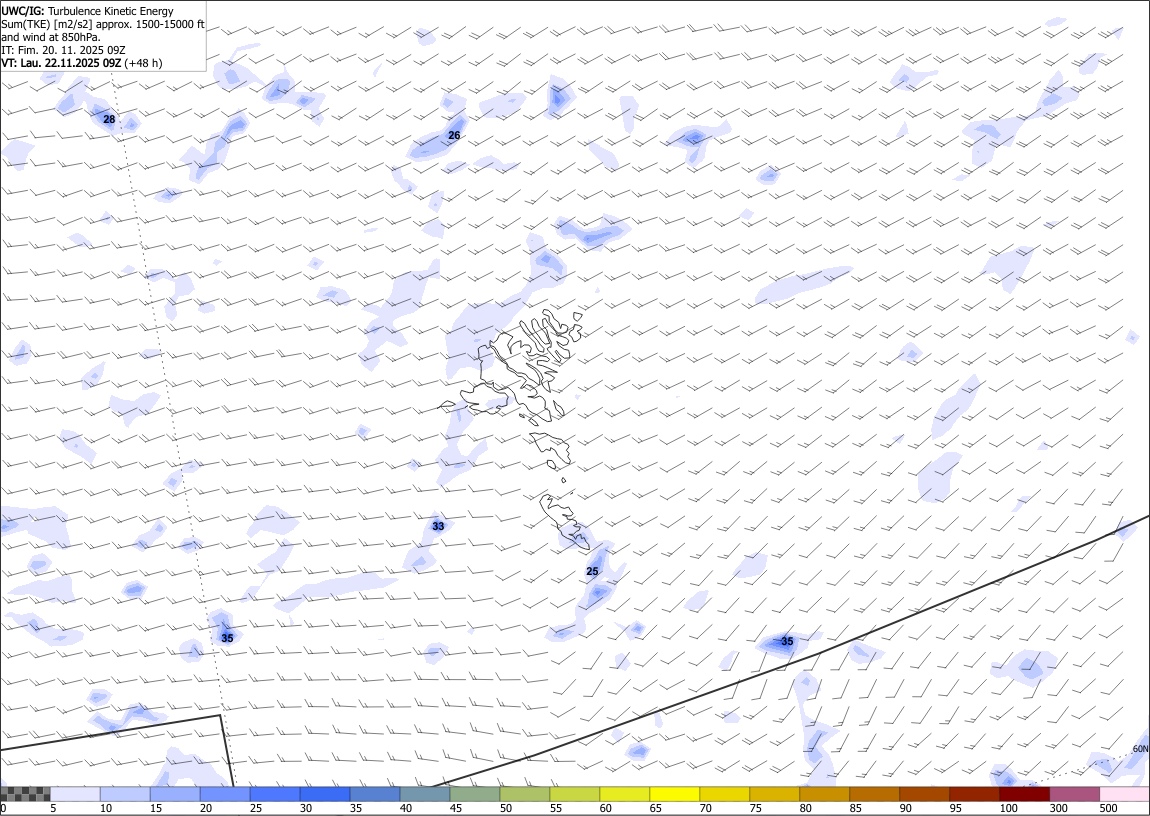Click the 'IT: Fim. 20. 11. 2025 09Z' line
Screen dimensions: 1150x816
tap(64, 50)
